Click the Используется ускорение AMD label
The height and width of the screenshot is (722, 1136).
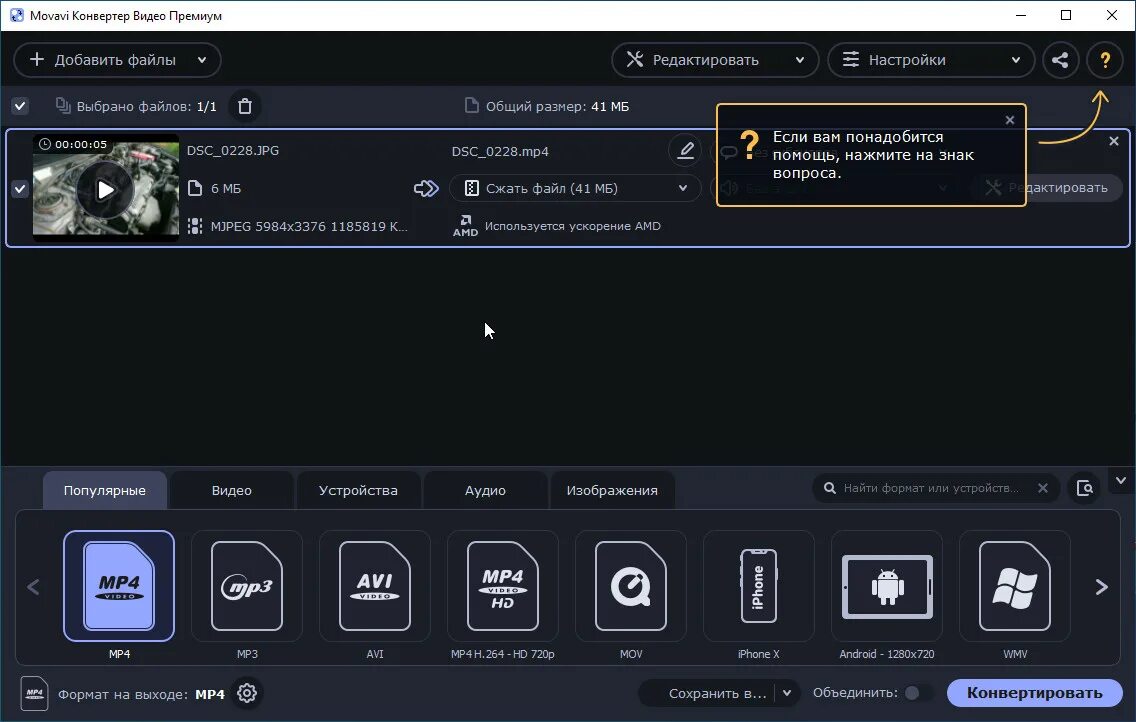(572, 226)
